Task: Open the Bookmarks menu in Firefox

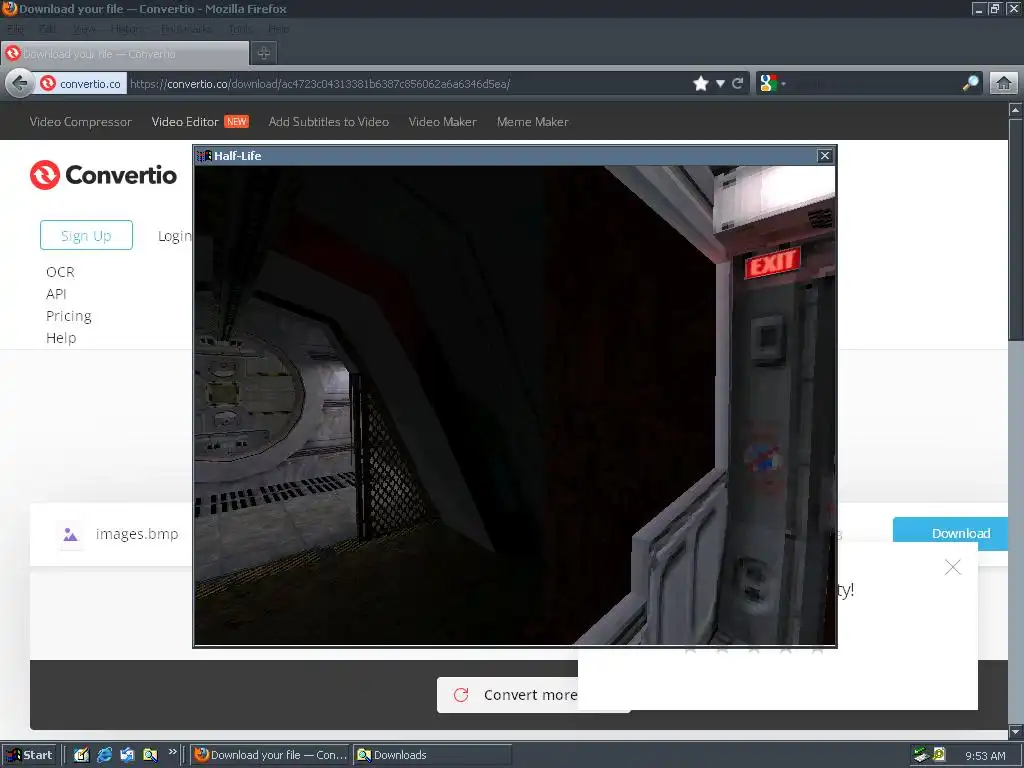Action: click(x=186, y=29)
